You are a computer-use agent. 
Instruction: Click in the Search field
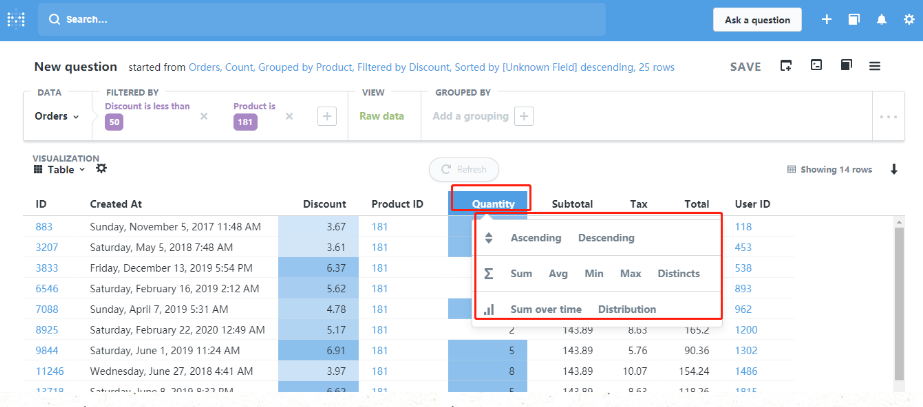coord(320,19)
